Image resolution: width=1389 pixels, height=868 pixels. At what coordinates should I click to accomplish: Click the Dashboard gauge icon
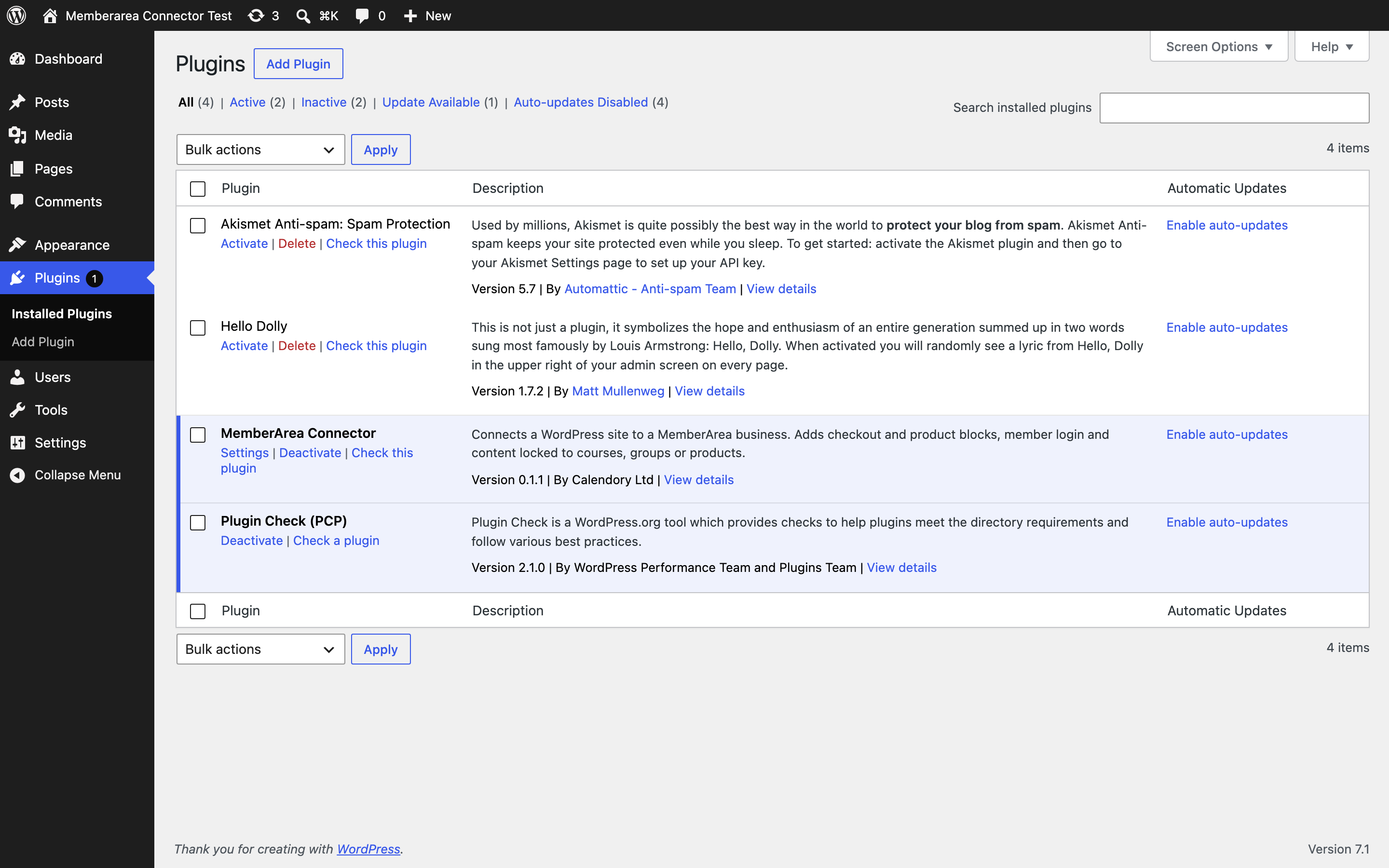point(17,59)
